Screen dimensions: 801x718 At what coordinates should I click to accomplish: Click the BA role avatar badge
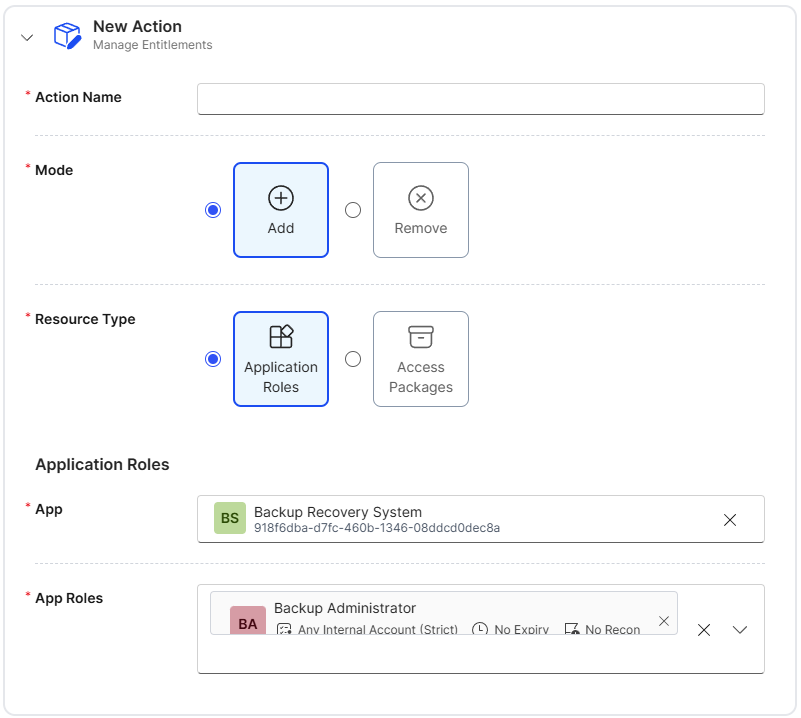coord(248,623)
